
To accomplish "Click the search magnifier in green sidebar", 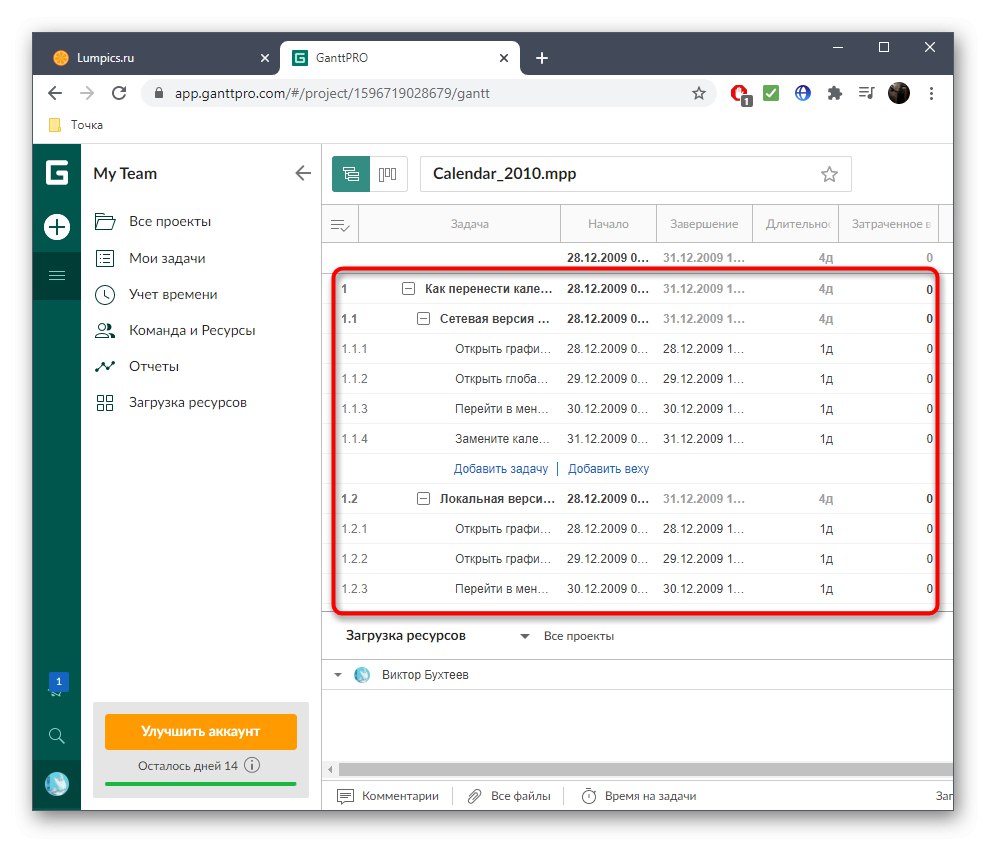I will click(57, 736).
